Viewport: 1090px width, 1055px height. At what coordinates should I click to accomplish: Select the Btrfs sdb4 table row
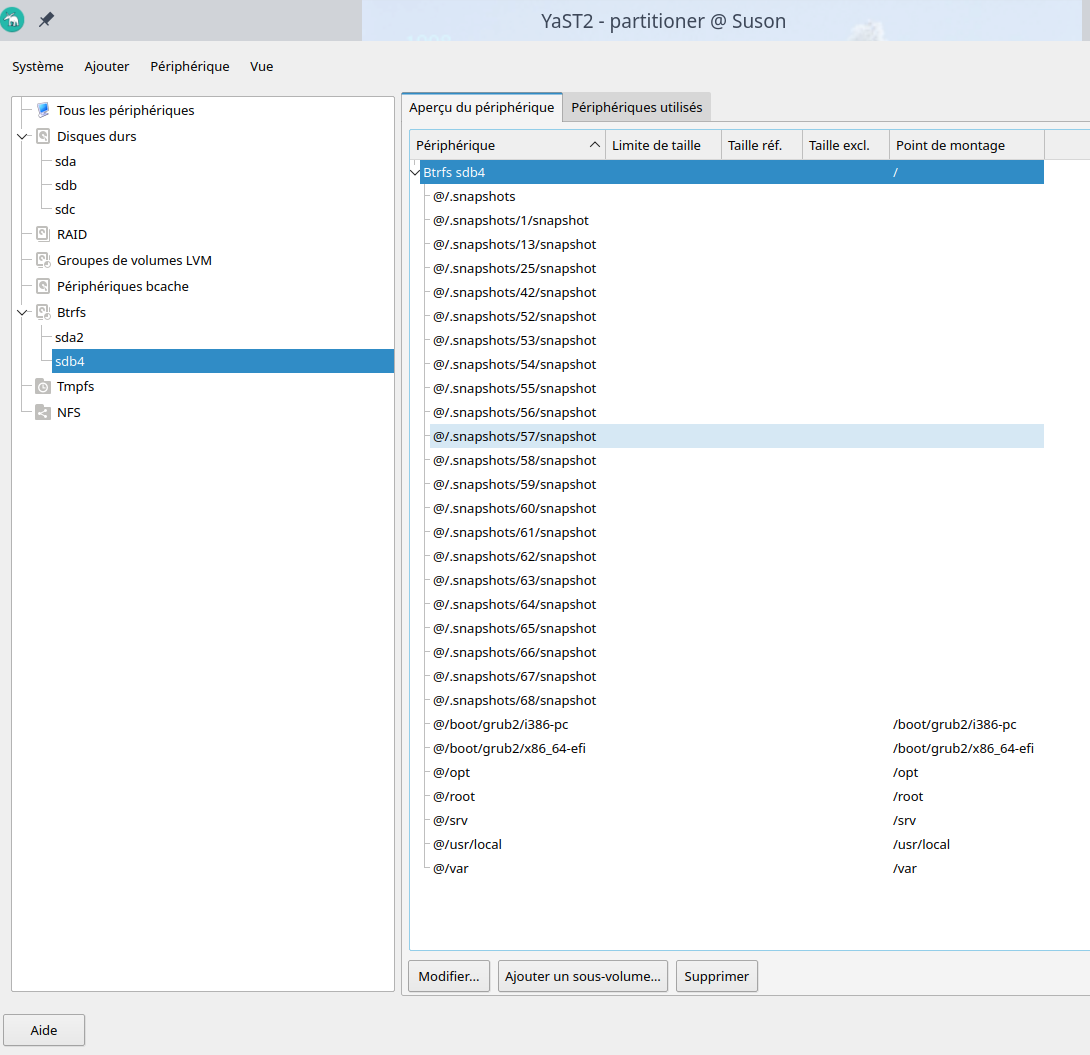732,172
